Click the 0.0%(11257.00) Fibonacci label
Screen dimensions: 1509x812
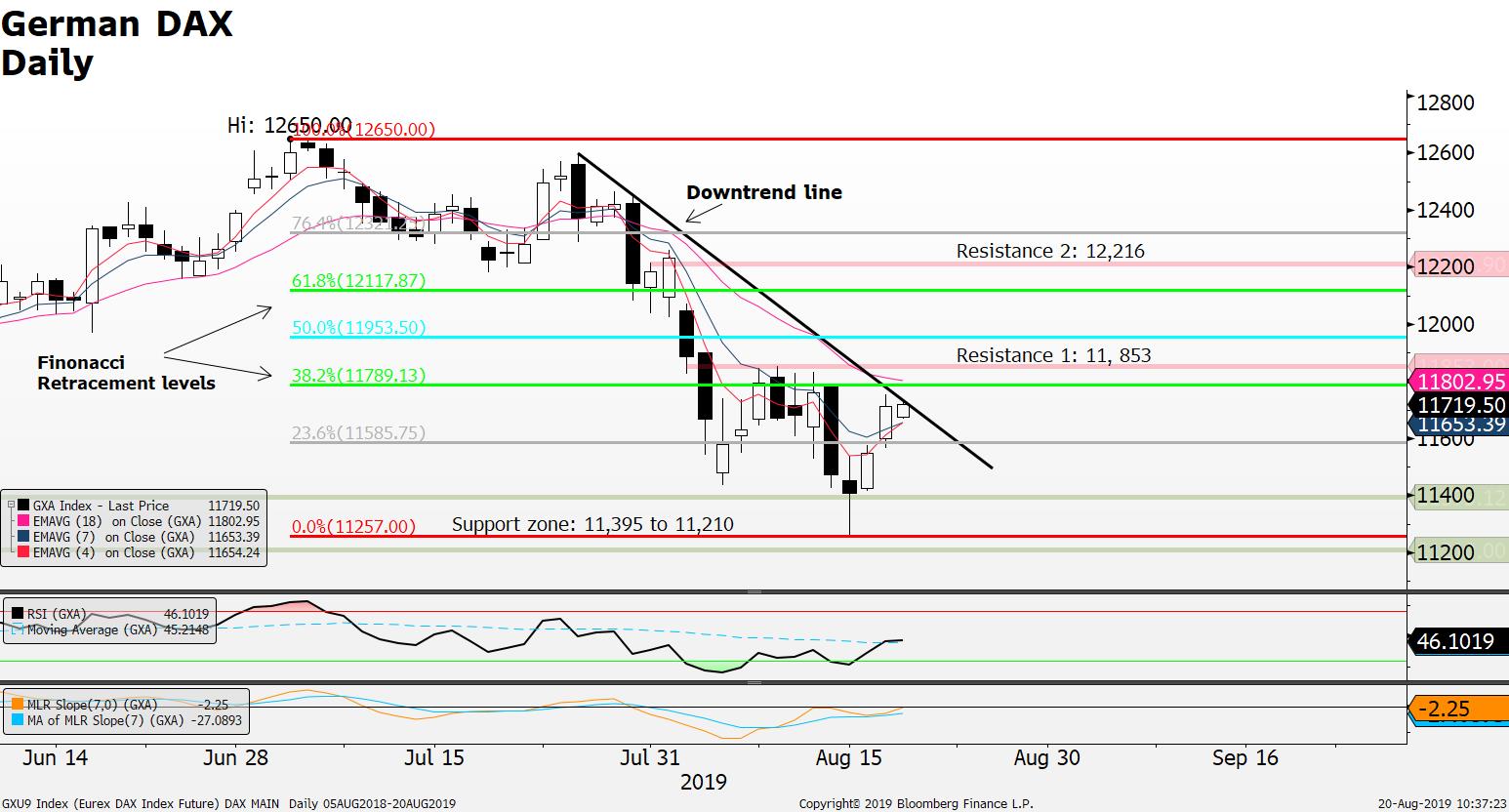[353, 527]
